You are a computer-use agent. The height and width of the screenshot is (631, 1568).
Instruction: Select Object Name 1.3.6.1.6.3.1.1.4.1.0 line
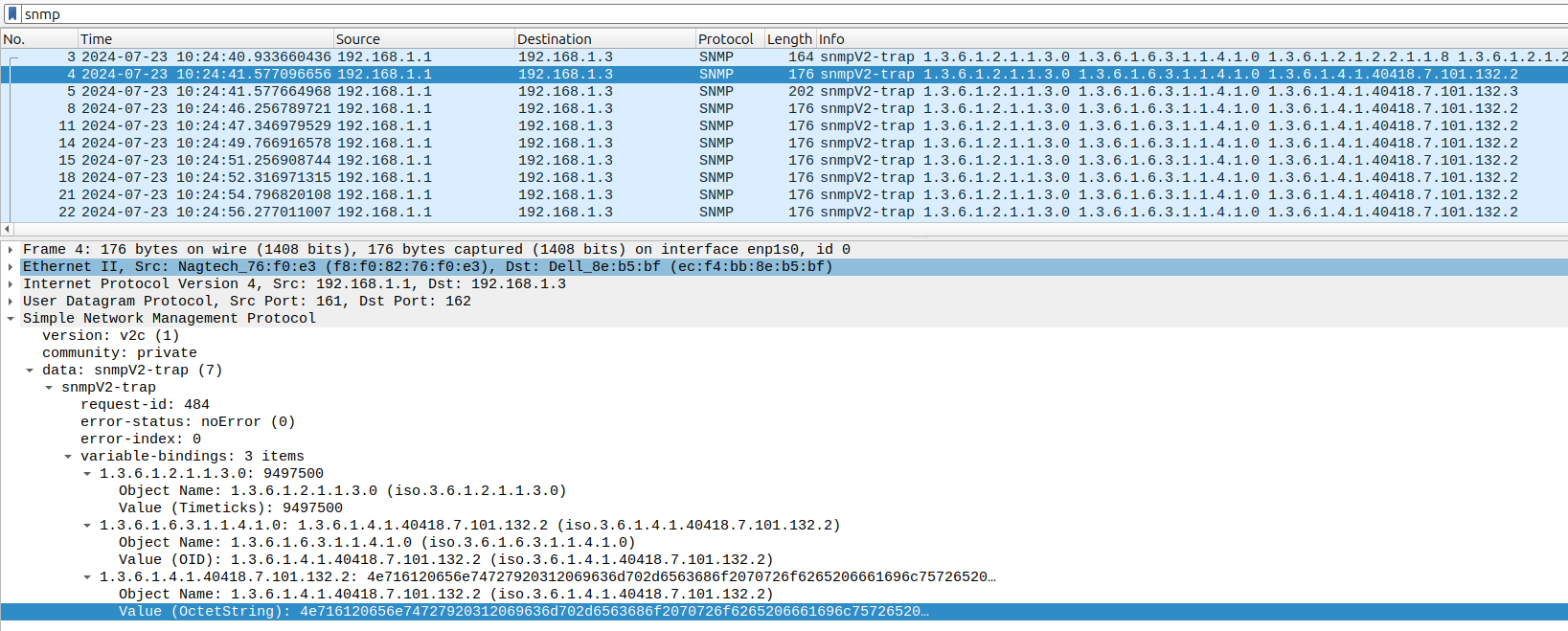point(377,542)
